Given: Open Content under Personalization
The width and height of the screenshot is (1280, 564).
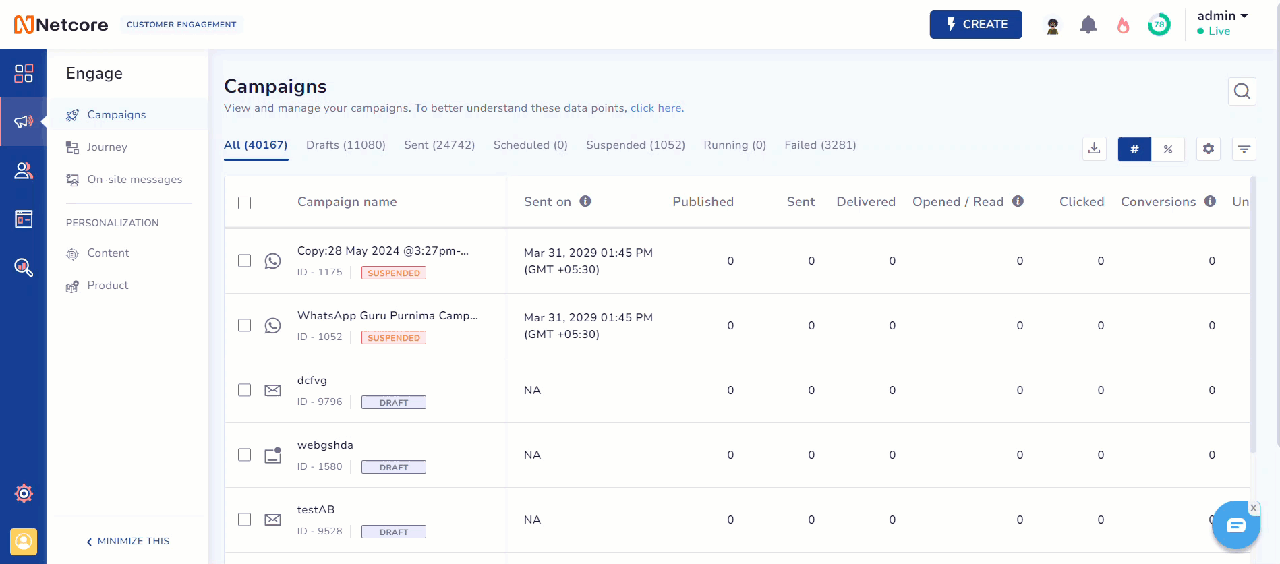Looking at the screenshot, I should pyautogui.click(x=108, y=253).
